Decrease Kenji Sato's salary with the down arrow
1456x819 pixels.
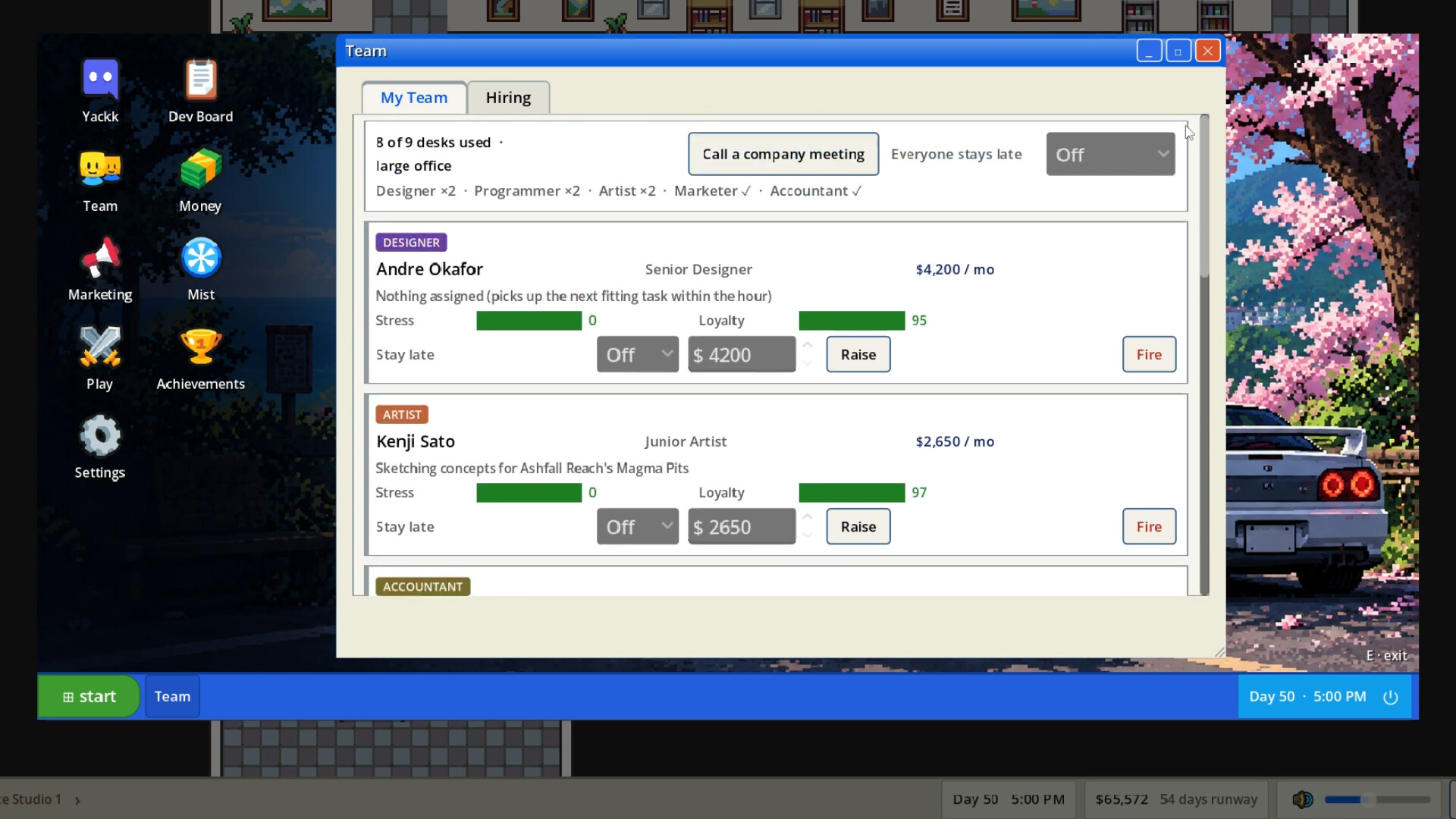pos(808,535)
